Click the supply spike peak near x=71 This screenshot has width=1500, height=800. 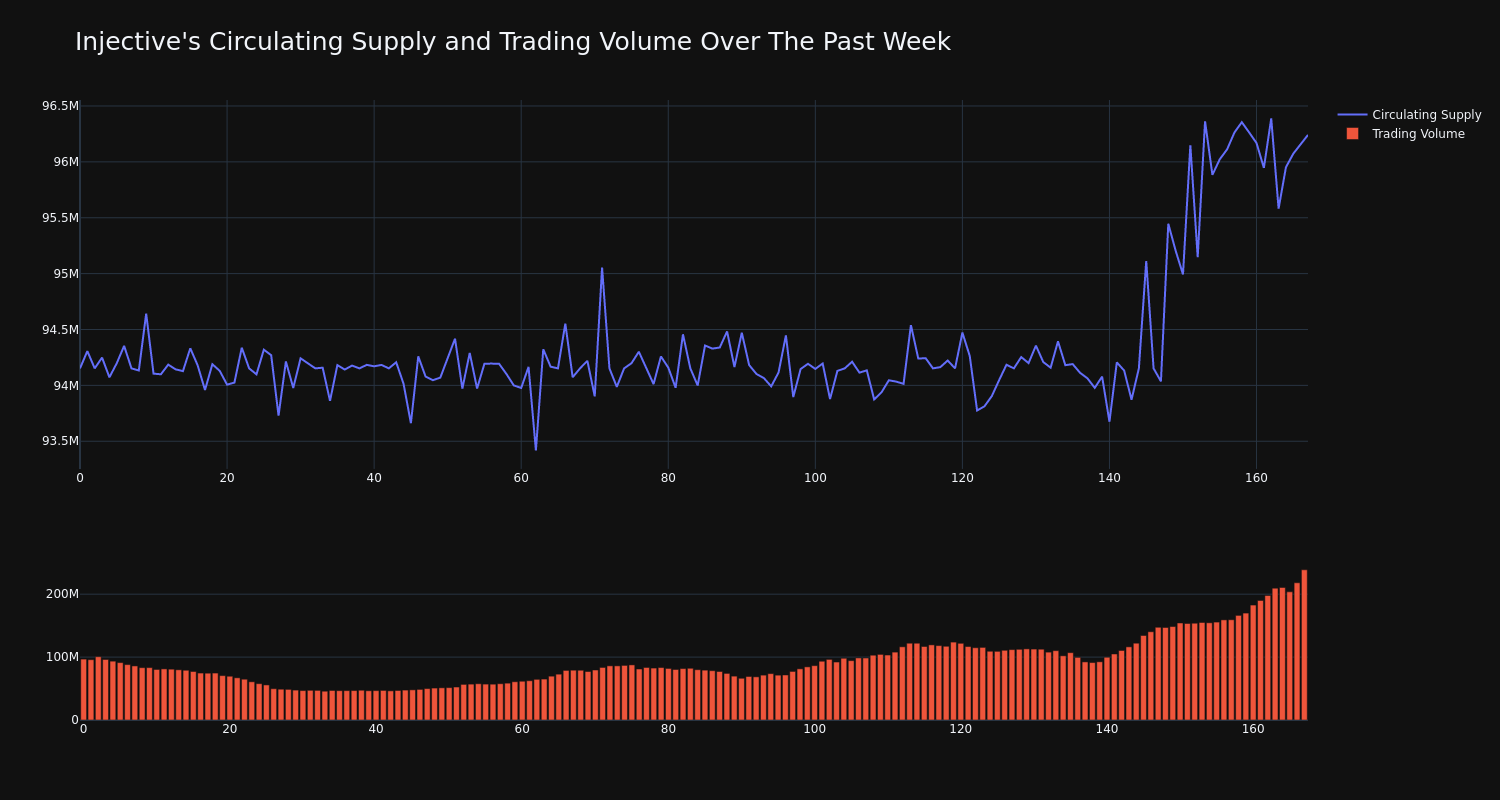pyautogui.click(x=602, y=268)
